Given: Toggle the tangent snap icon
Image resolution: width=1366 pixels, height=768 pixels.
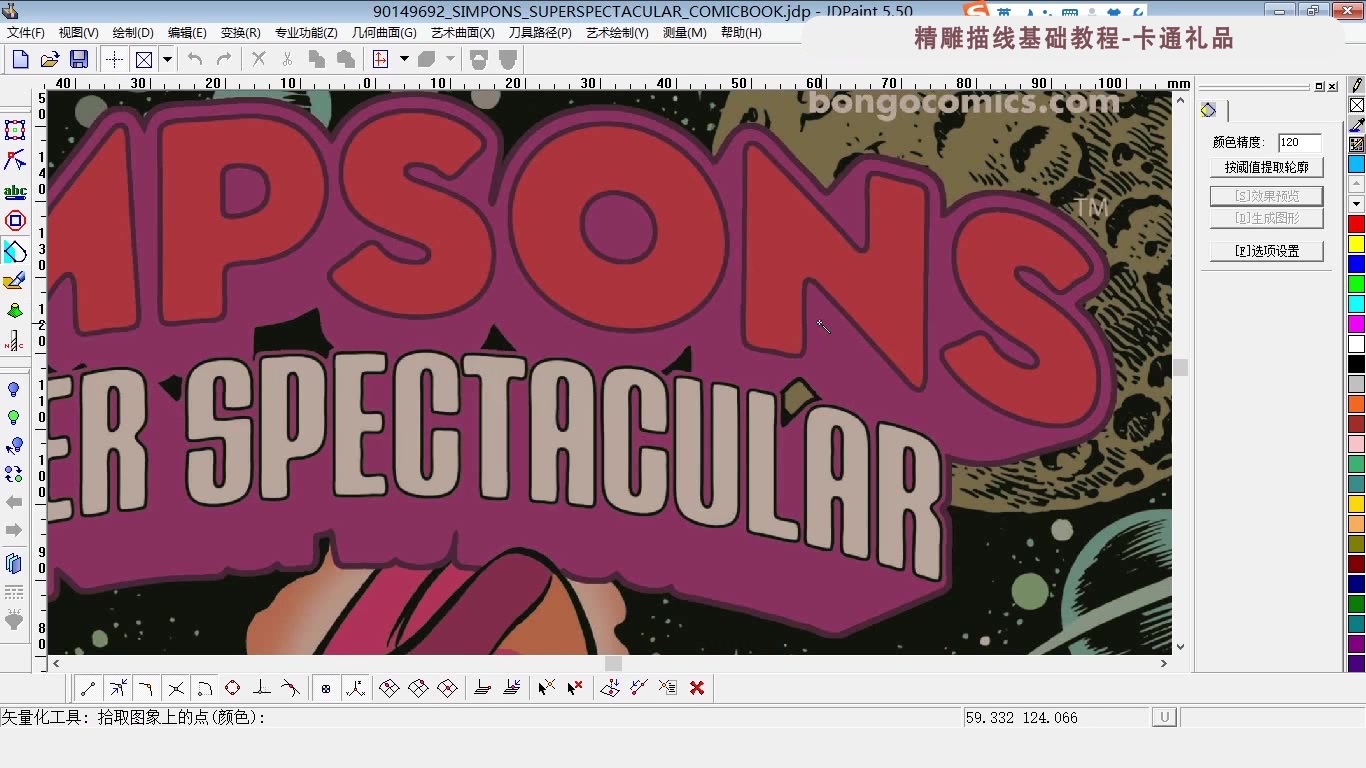Looking at the screenshot, I should (291, 688).
